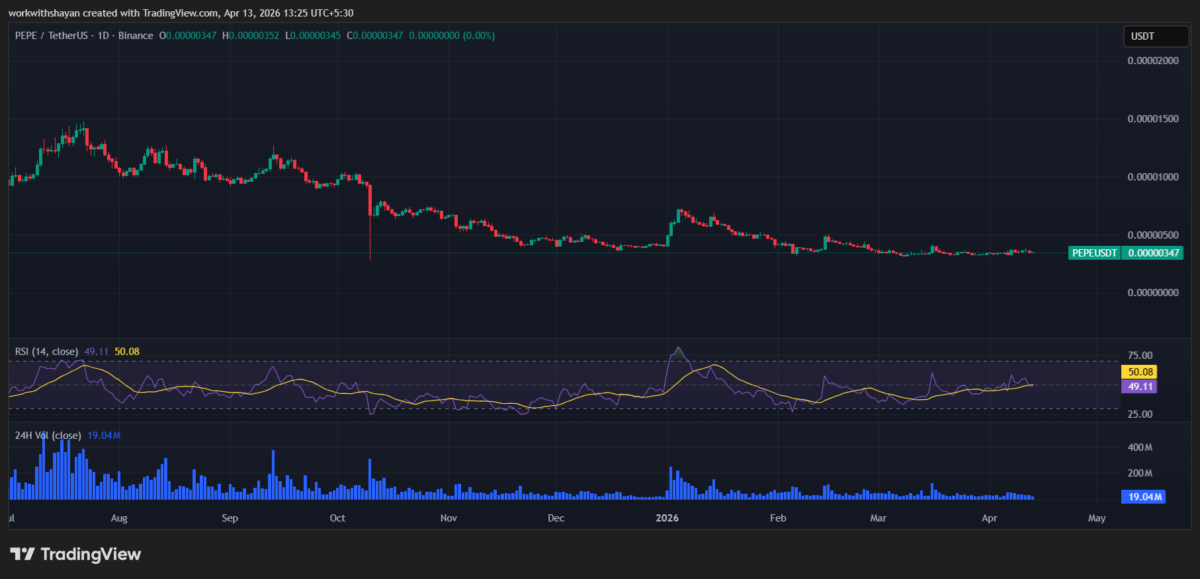Image resolution: width=1200 pixels, height=579 pixels.
Task: Click the purple RSI value 49.11 label
Action: click(1140, 385)
